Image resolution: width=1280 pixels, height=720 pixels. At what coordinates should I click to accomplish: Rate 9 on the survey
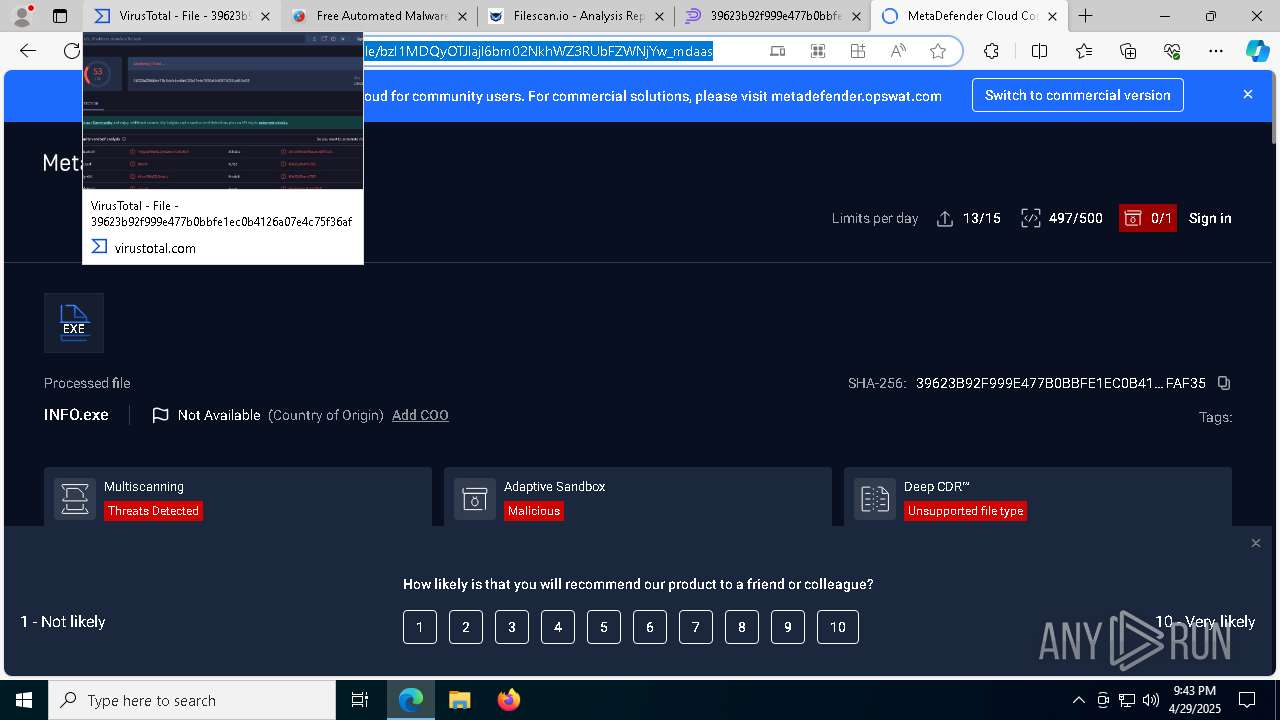(x=788, y=627)
